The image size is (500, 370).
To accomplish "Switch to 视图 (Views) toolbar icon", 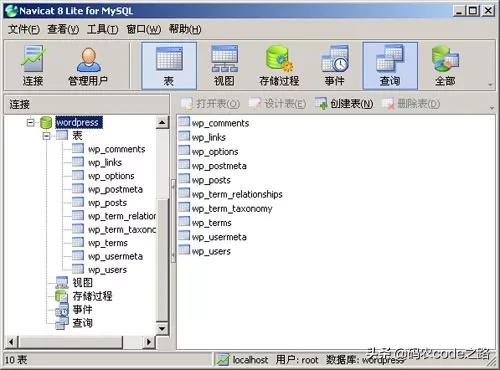I will pyautogui.click(x=224, y=65).
